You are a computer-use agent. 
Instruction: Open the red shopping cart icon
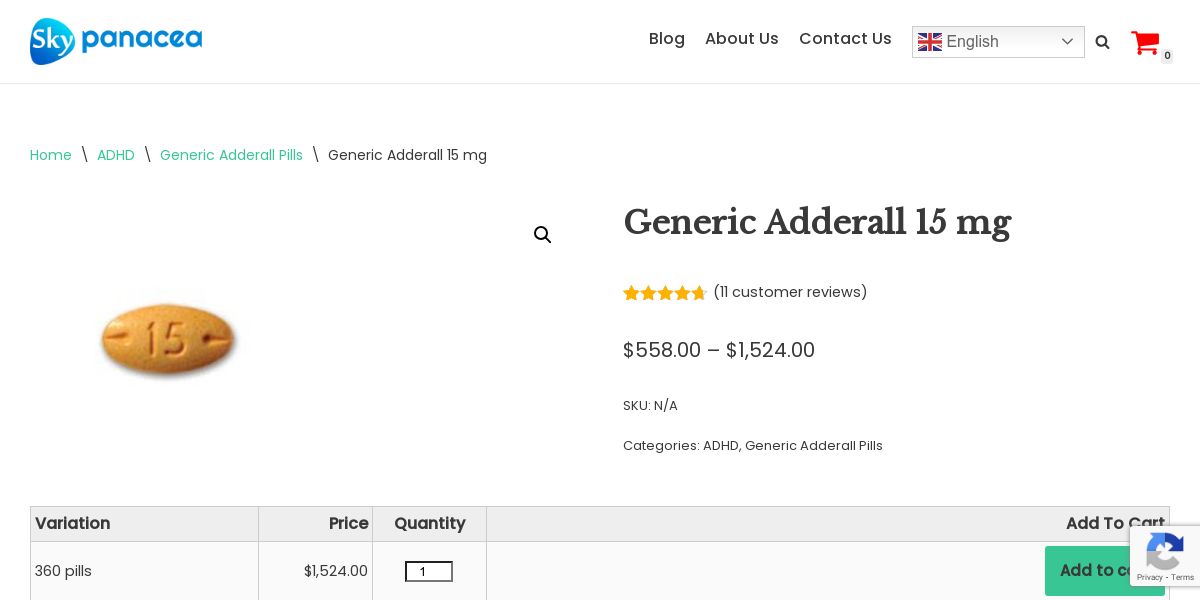(1145, 43)
